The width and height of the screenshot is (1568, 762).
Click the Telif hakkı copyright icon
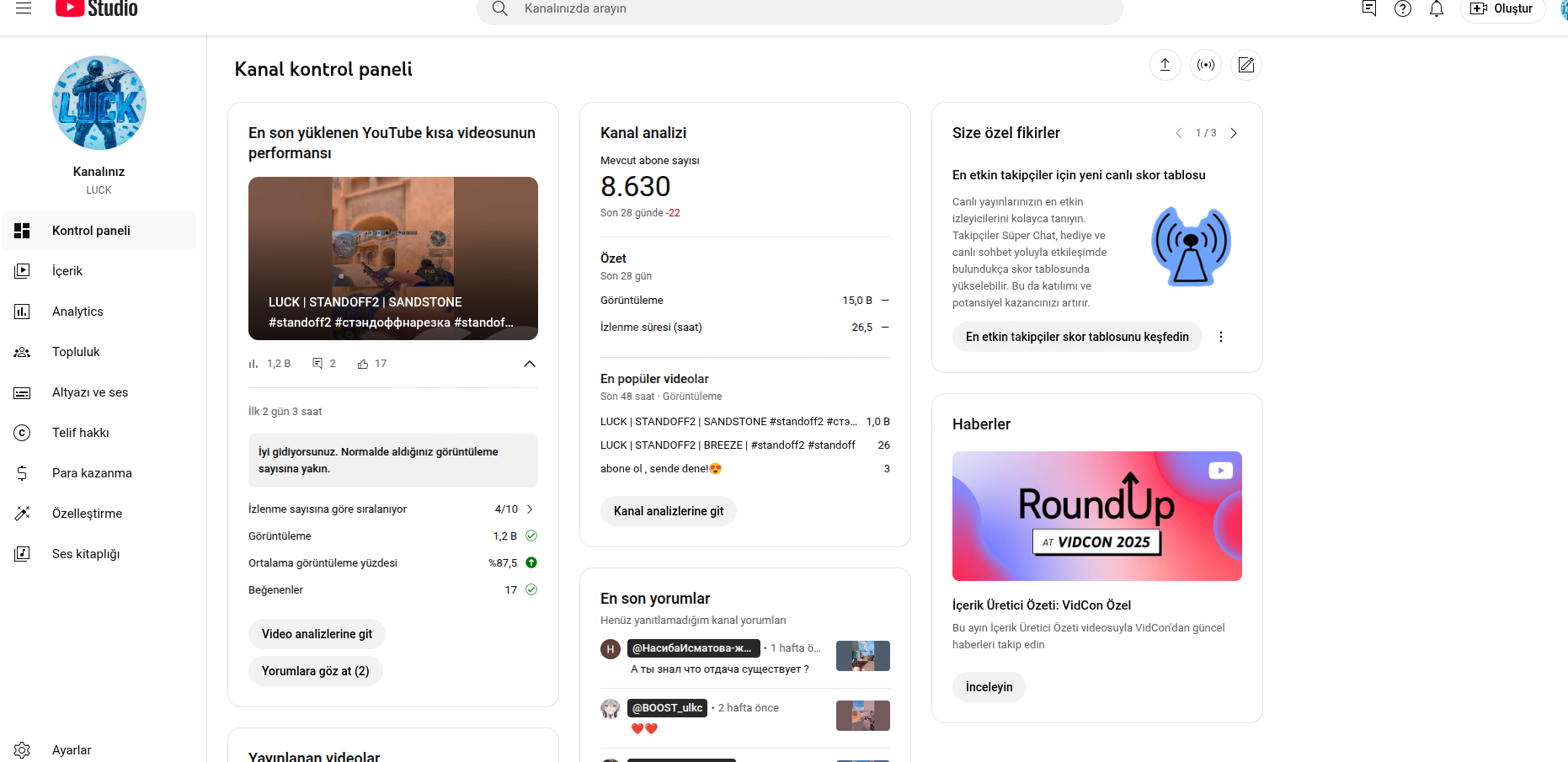(x=22, y=433)
